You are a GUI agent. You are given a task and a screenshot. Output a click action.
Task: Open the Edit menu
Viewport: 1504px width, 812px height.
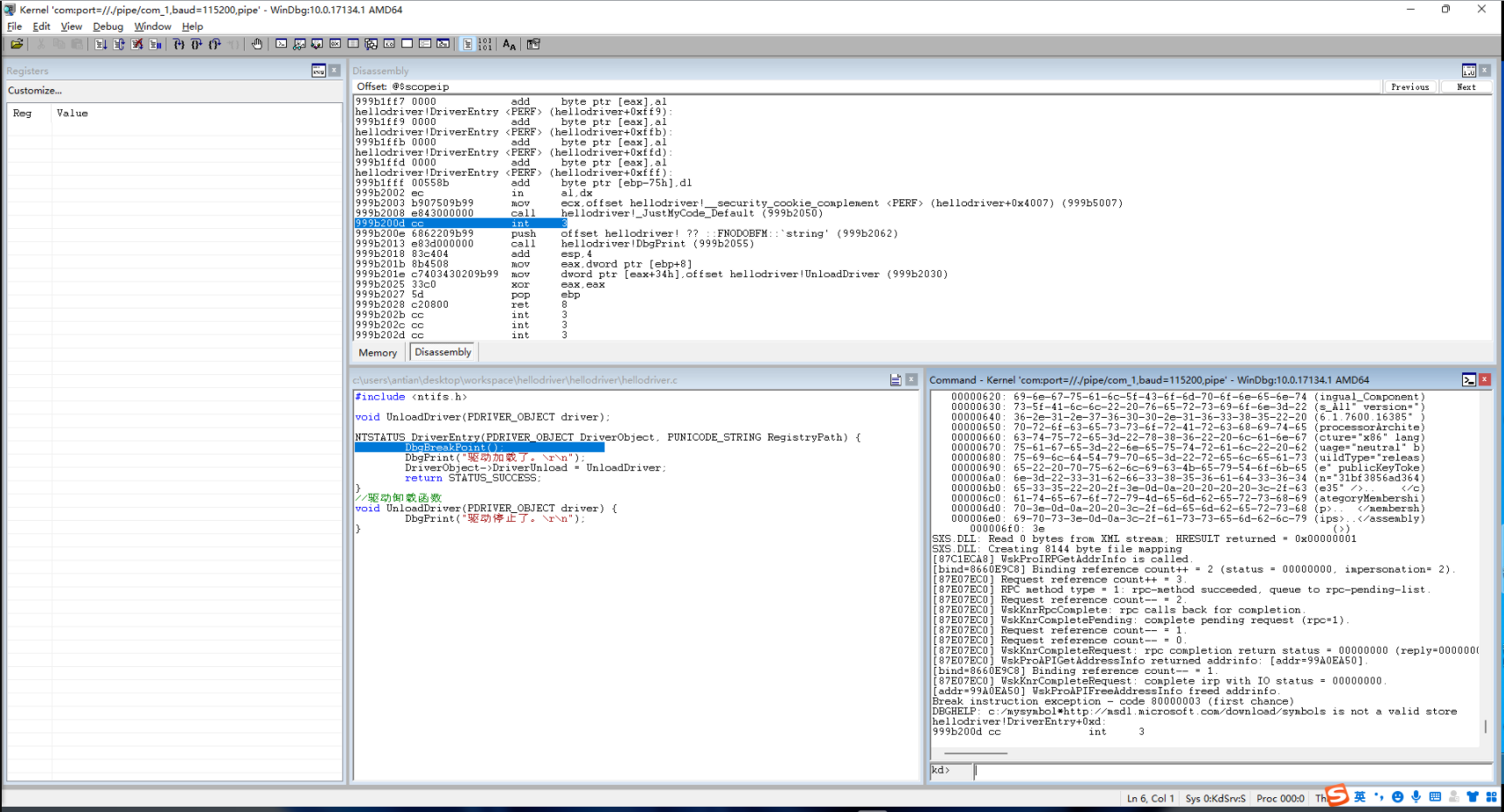(41, 26)
